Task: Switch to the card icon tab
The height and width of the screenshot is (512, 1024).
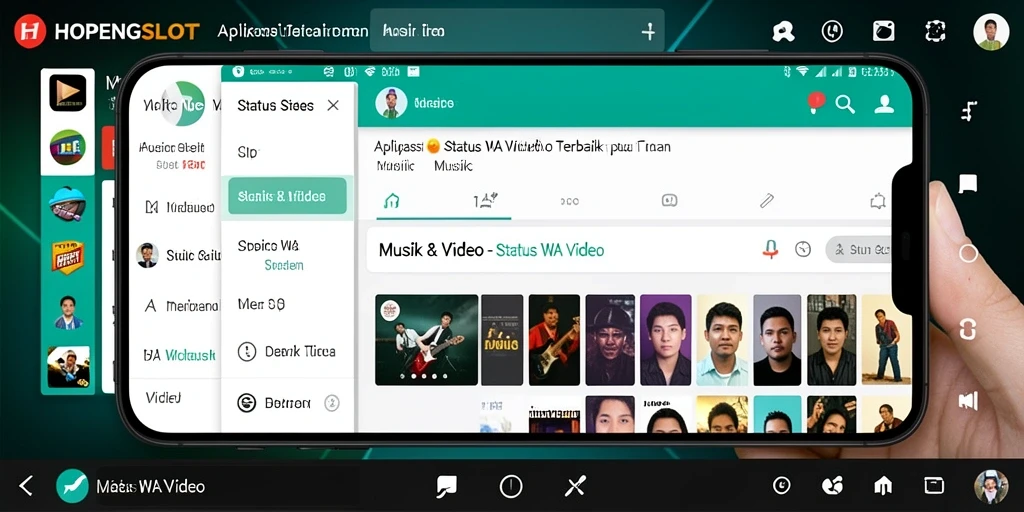Action: (669, 200)
